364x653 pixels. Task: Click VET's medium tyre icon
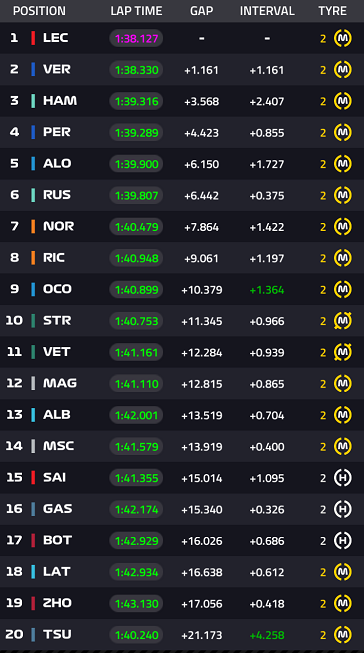point(343,352)
